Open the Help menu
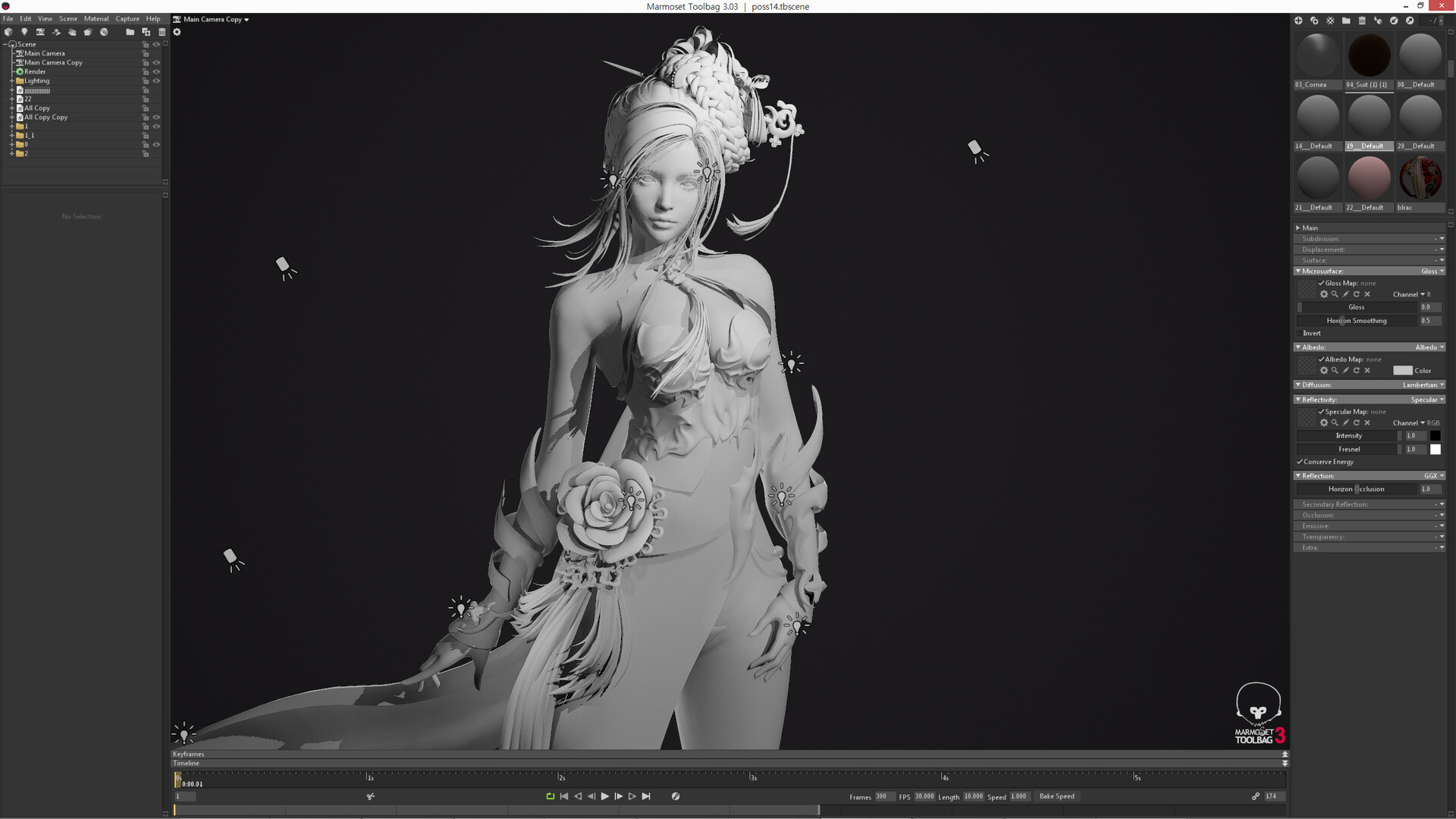This screenshot has height=819, width=1456. pos(153,19)
